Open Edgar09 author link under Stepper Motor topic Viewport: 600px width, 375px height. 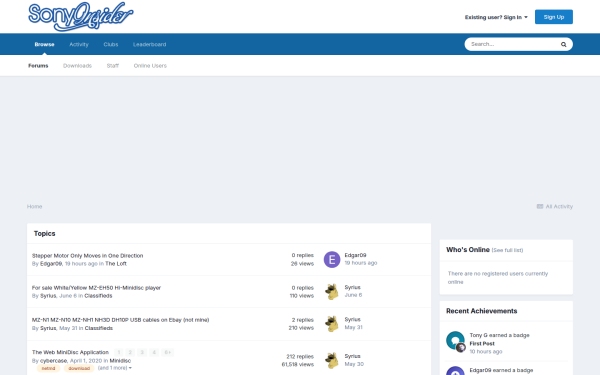(51, 264)
